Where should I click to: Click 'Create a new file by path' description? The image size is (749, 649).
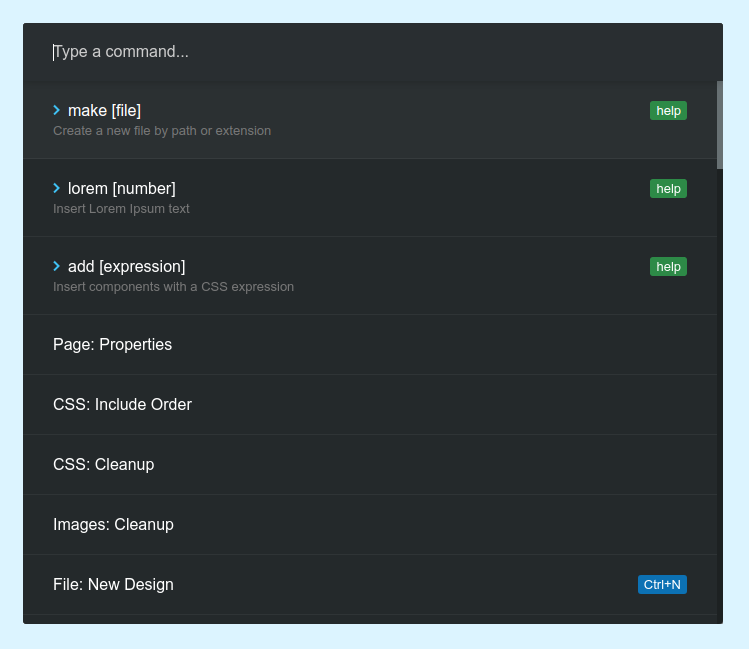[x=161, y=131]
